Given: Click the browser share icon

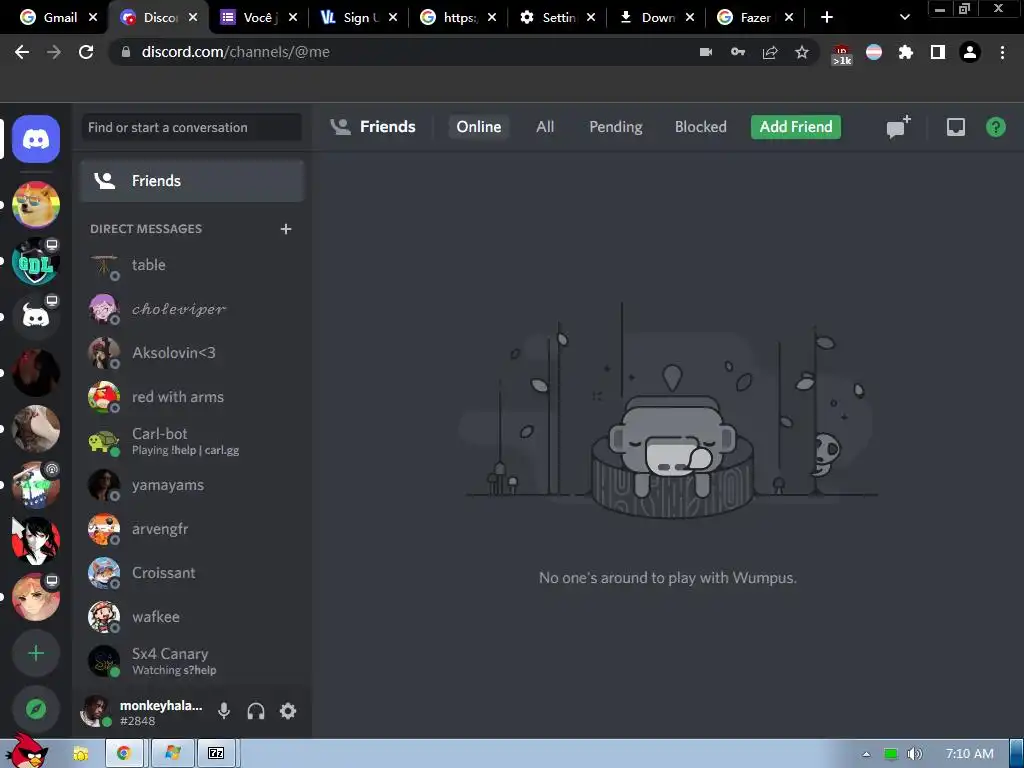Looking at the screenshot, I should pyautogui.click(x=770, y=52).
